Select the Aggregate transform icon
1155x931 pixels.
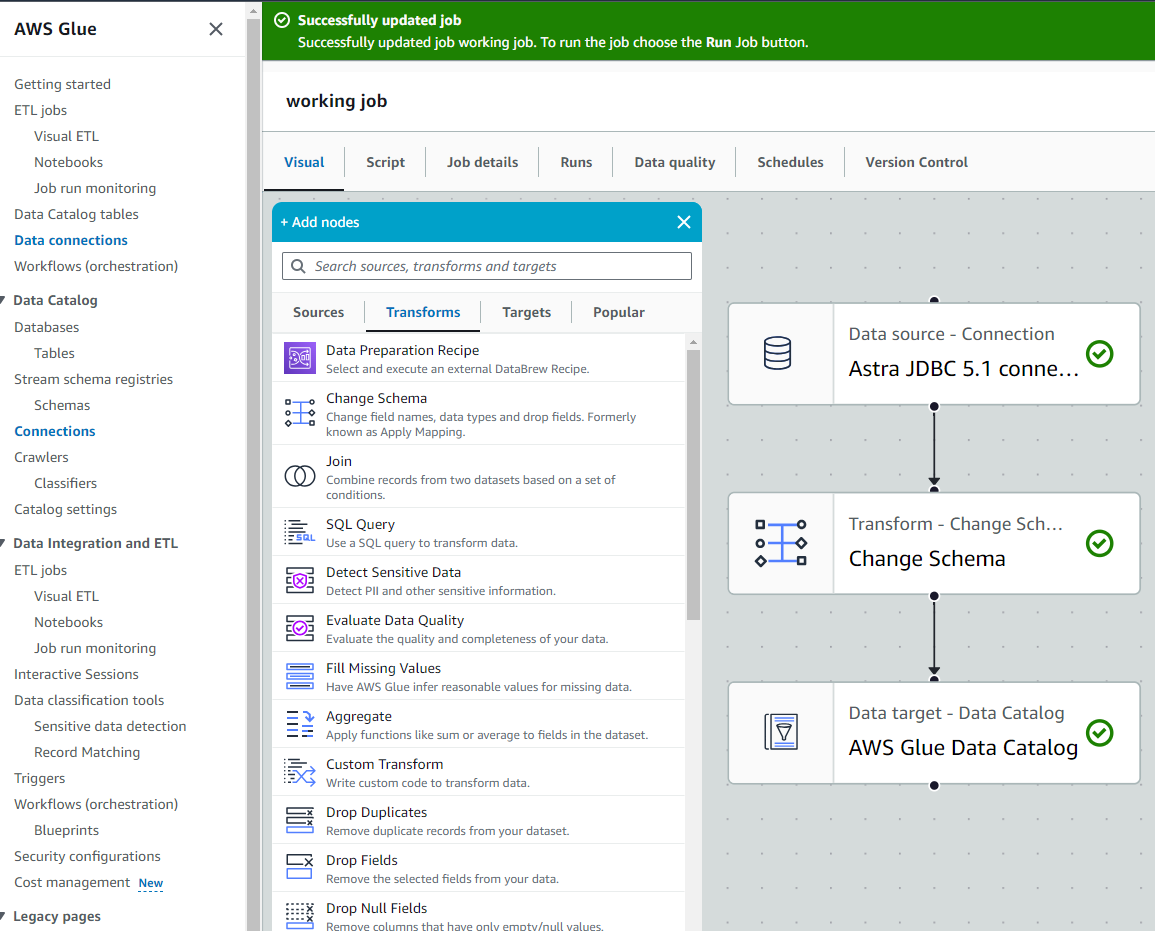click(x=300, y=724)
